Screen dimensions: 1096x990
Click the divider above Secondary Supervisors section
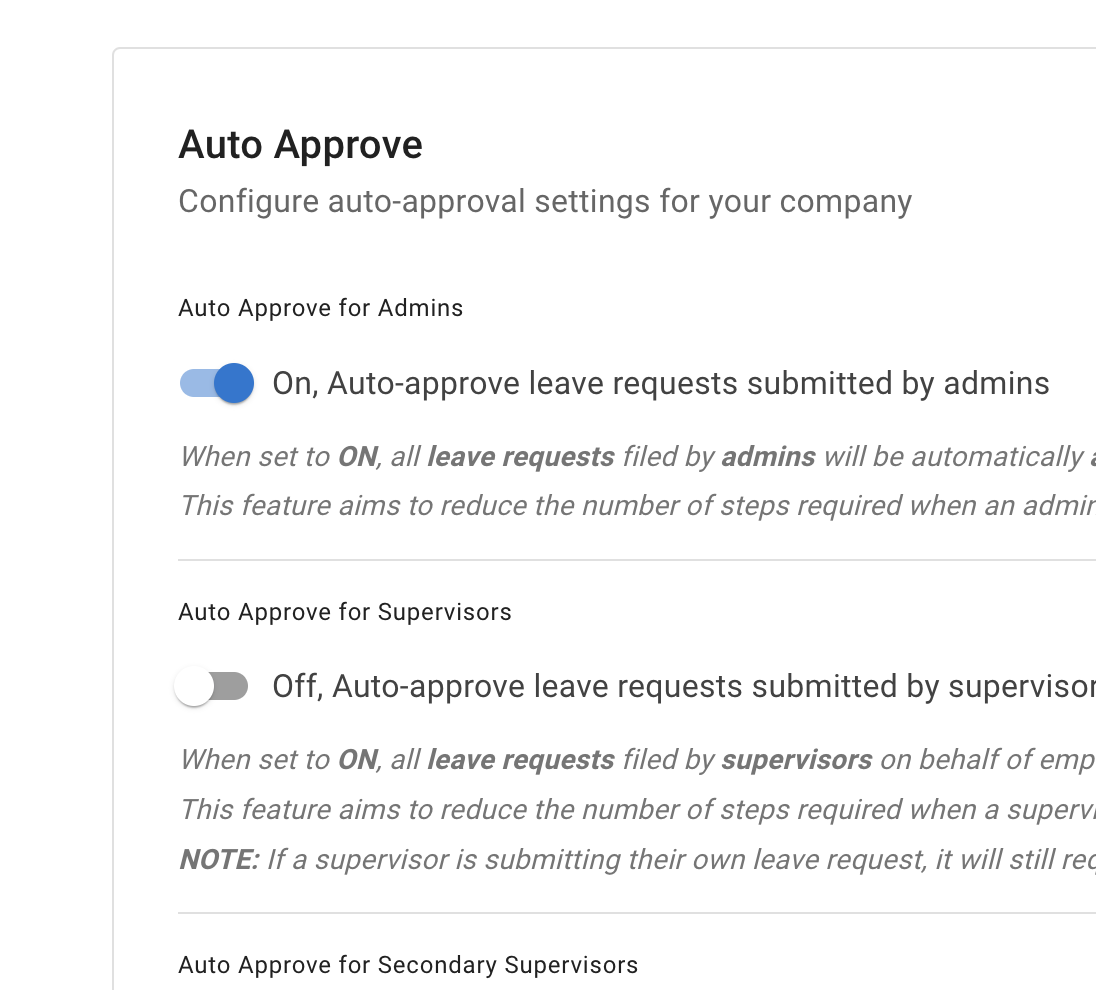click(636, 912)
